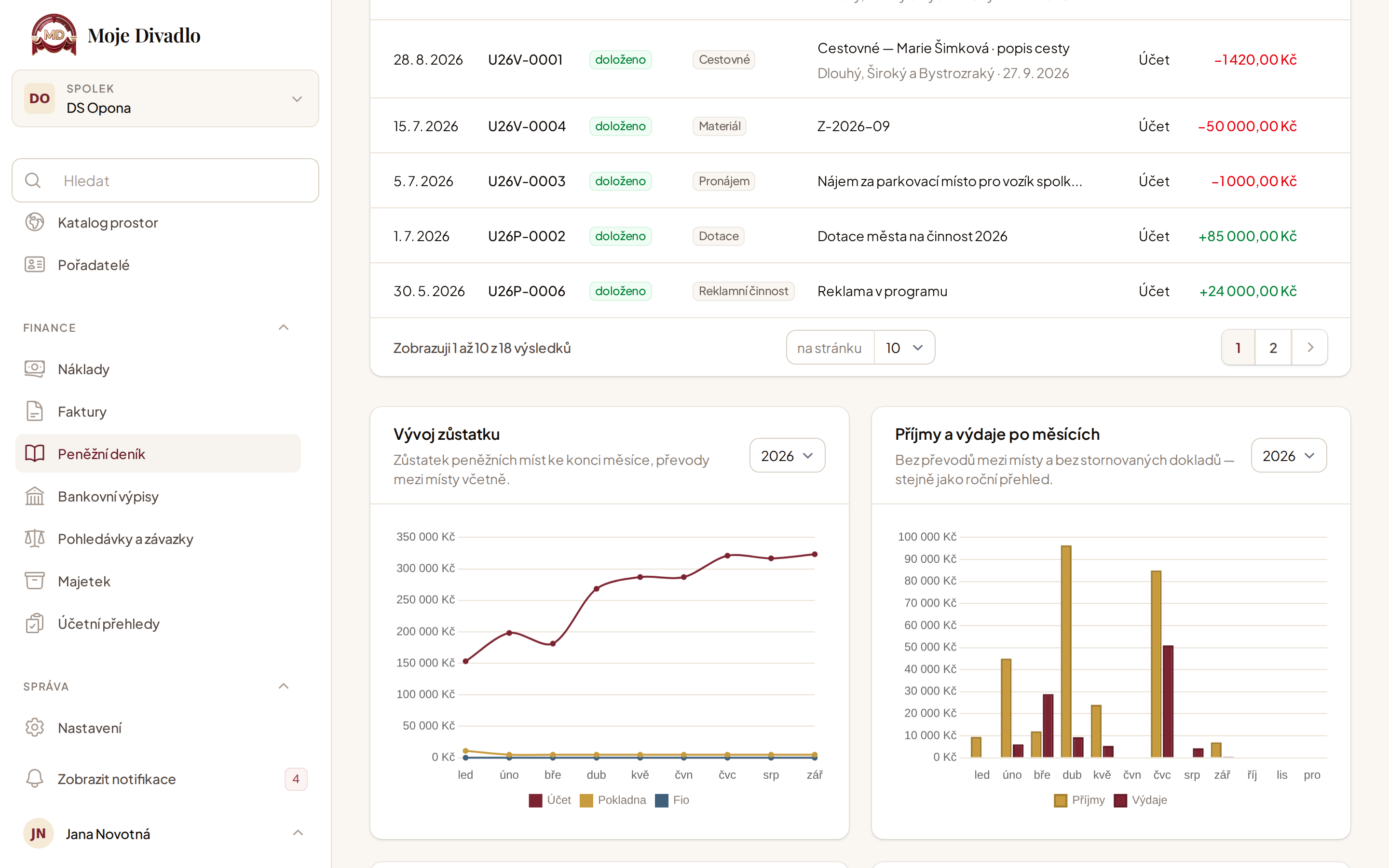
Task: Open Peněžní deník menu item
Action: [x=158, y=453]
